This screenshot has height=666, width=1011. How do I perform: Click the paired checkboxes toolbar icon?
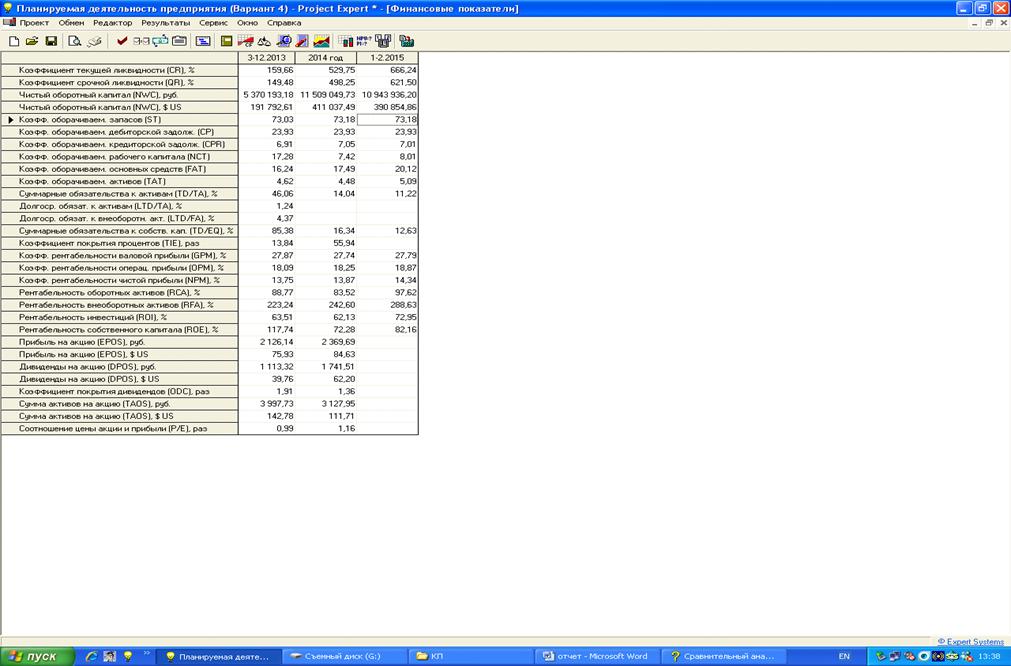click(141, 41)
